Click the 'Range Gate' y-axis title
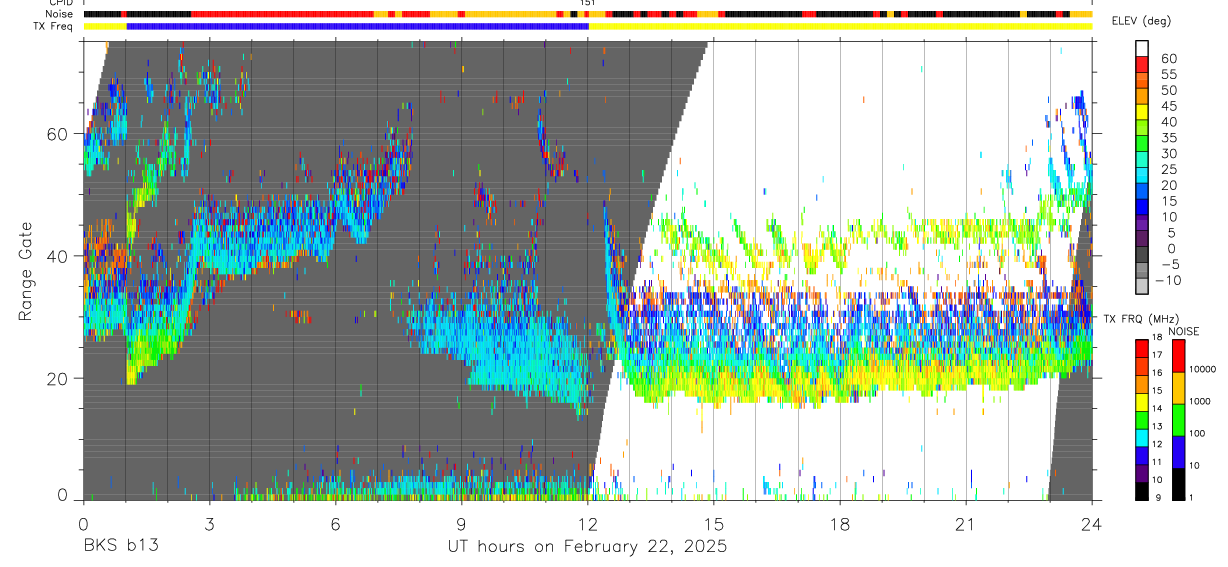 click(x=27, y=271)
